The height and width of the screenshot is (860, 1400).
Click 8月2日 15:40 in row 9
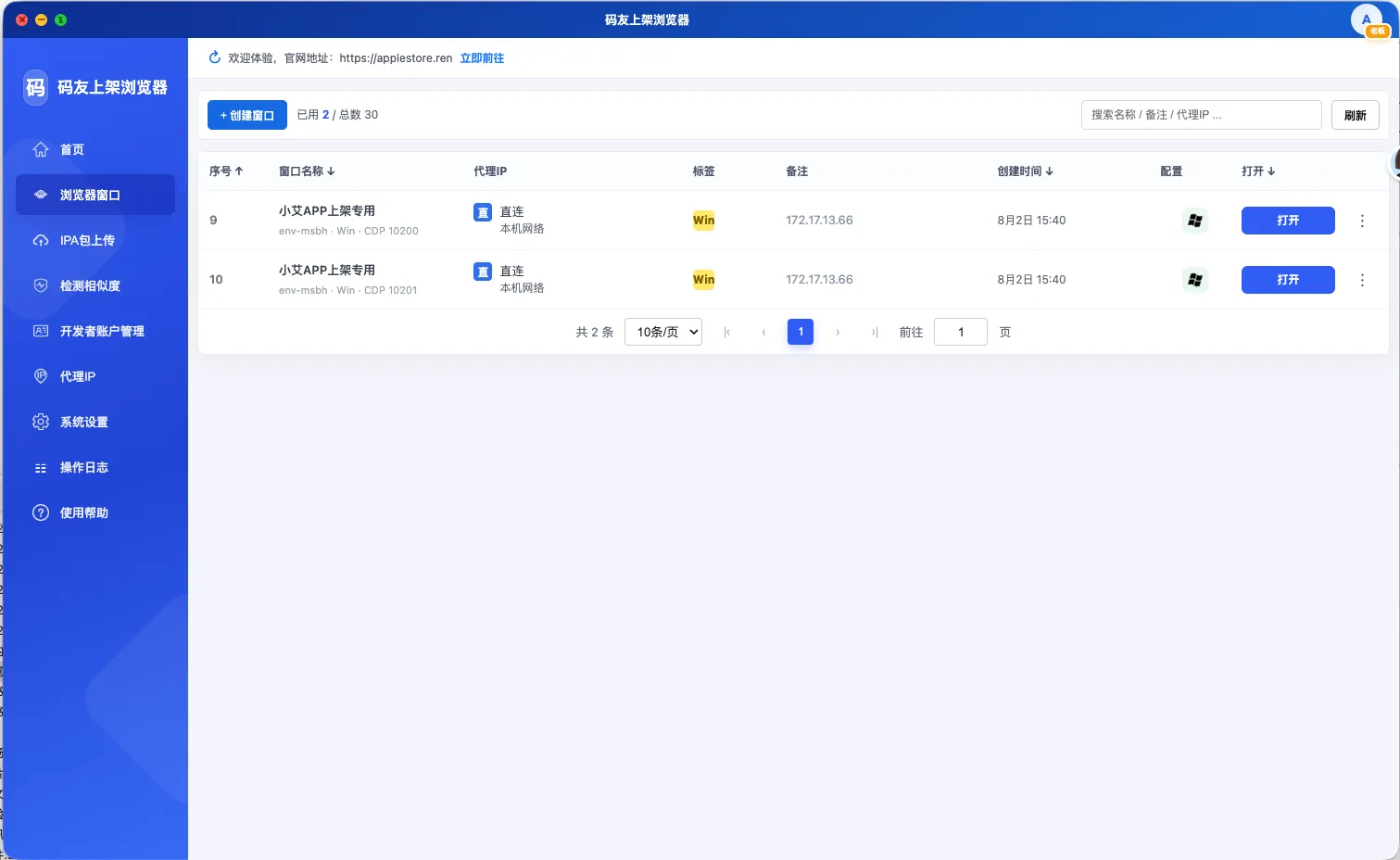click(x=1031, y=221)
